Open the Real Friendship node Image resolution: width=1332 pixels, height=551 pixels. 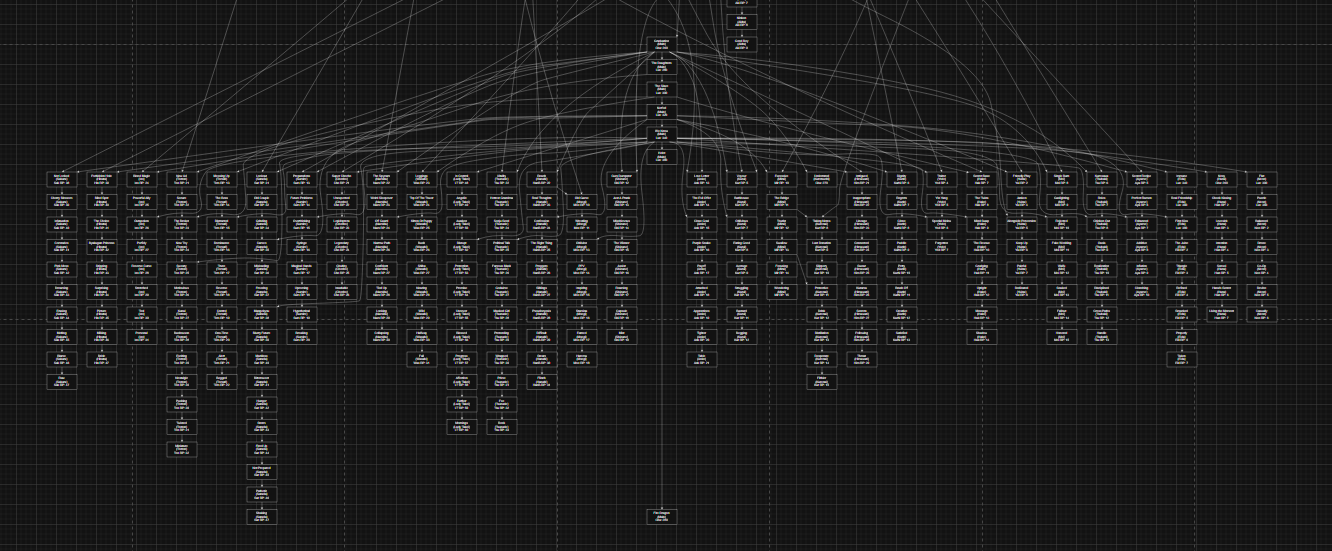click(x=1181, y=201)
